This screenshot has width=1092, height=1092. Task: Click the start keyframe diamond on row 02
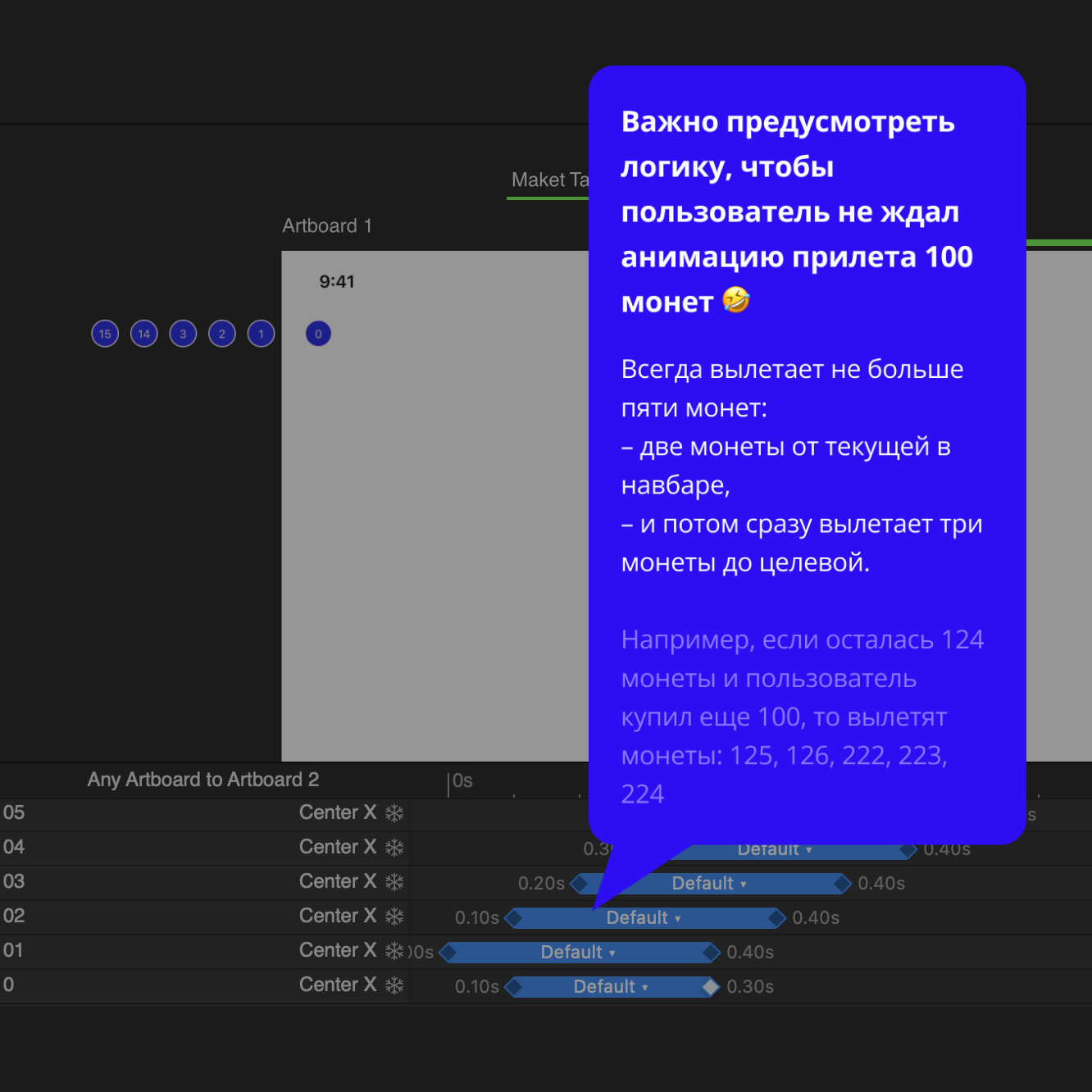[514, 918]
